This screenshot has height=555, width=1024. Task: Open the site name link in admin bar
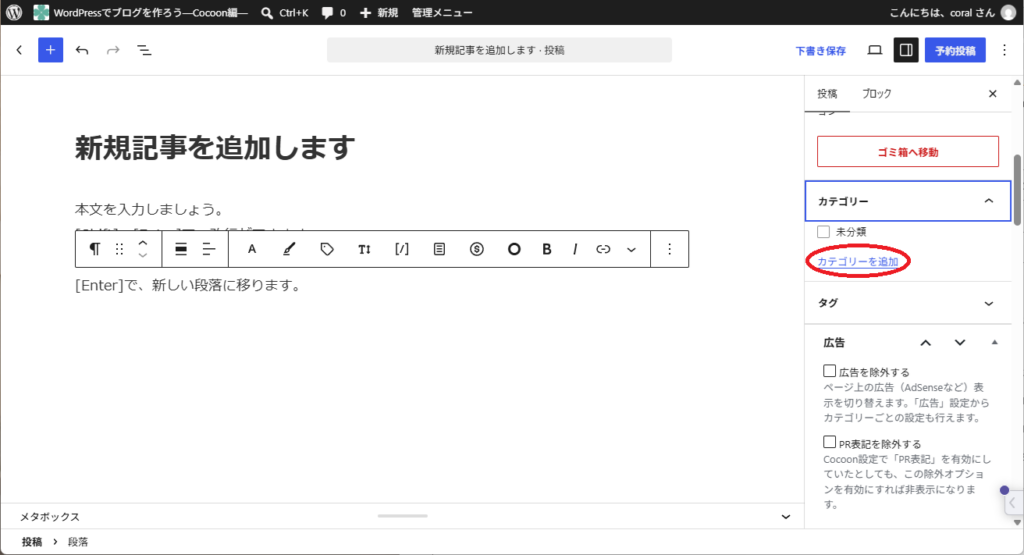click(x=141, y=12)
